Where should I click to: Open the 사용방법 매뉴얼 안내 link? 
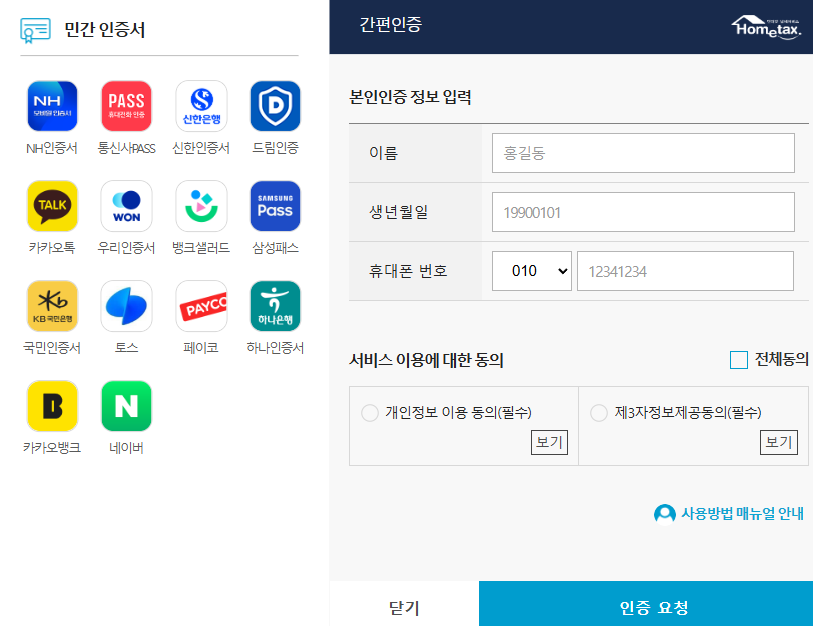tap(742, 513)
